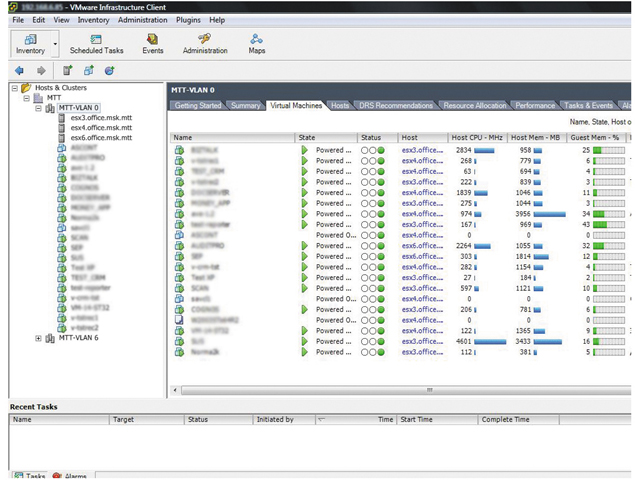
Task: Expand the MTT-VLAN 6 cluster node
Action: (x=38, y=338)
